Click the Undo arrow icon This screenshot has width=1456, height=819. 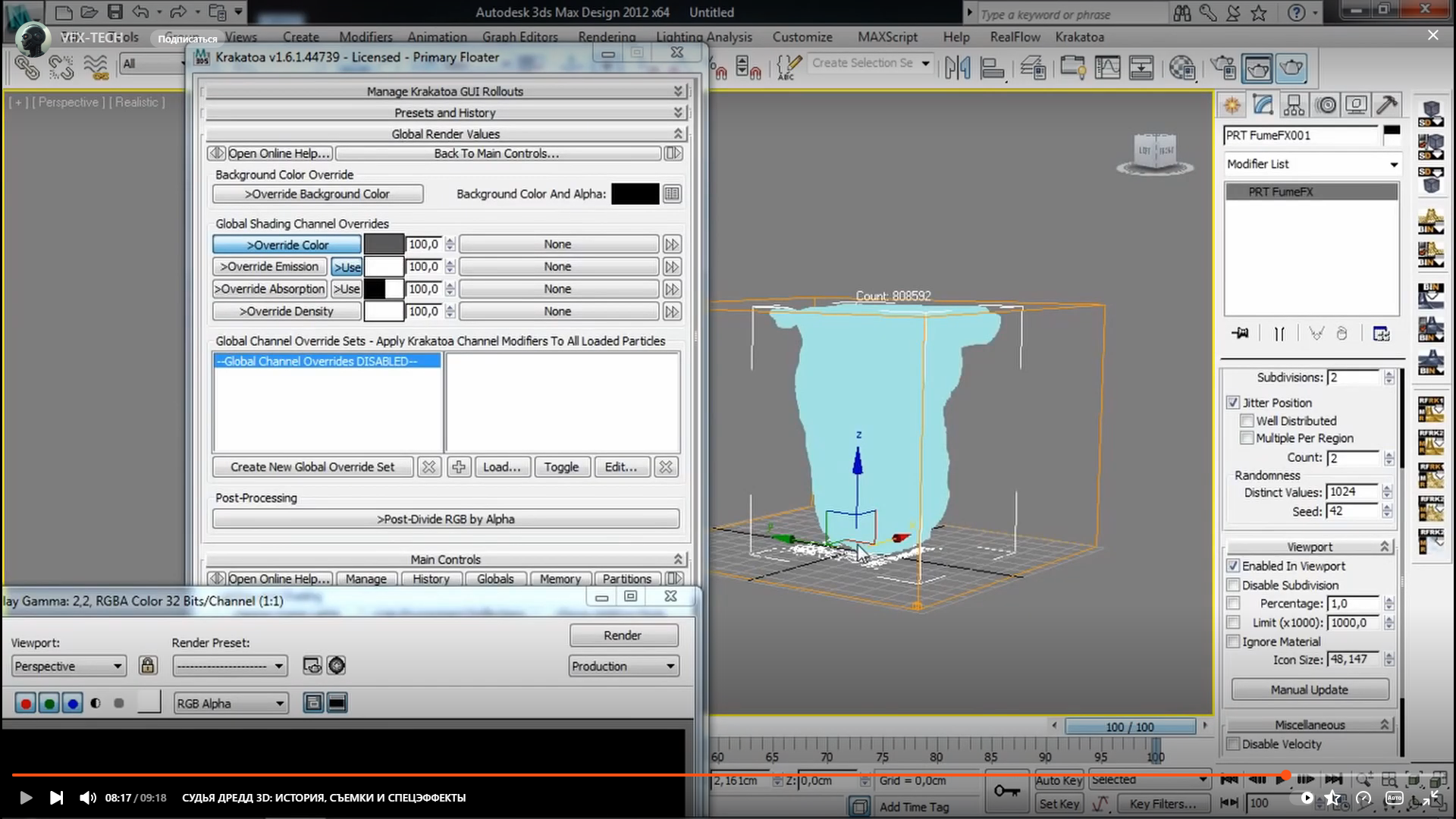(x=140, y=11)
